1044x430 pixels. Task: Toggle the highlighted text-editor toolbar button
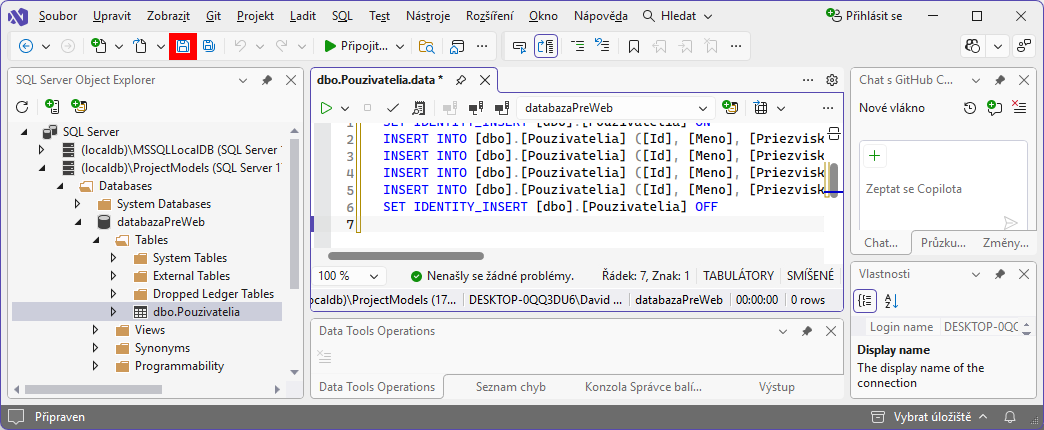(x=546, y=46)
